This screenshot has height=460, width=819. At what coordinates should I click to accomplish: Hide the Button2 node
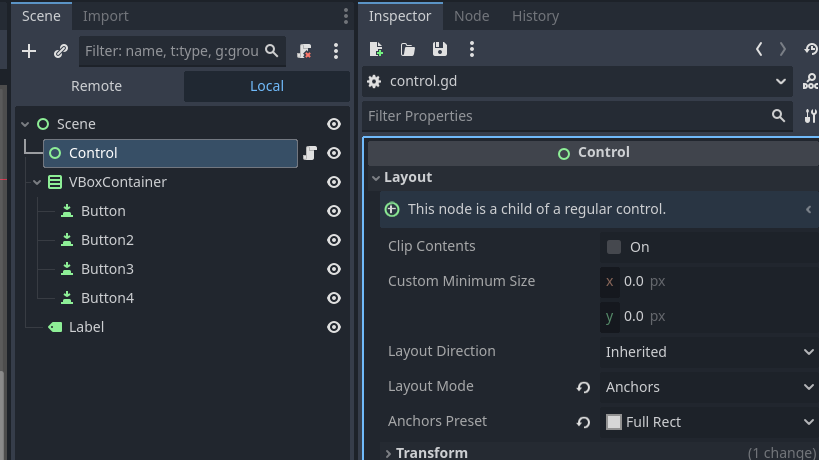point(334,240)
